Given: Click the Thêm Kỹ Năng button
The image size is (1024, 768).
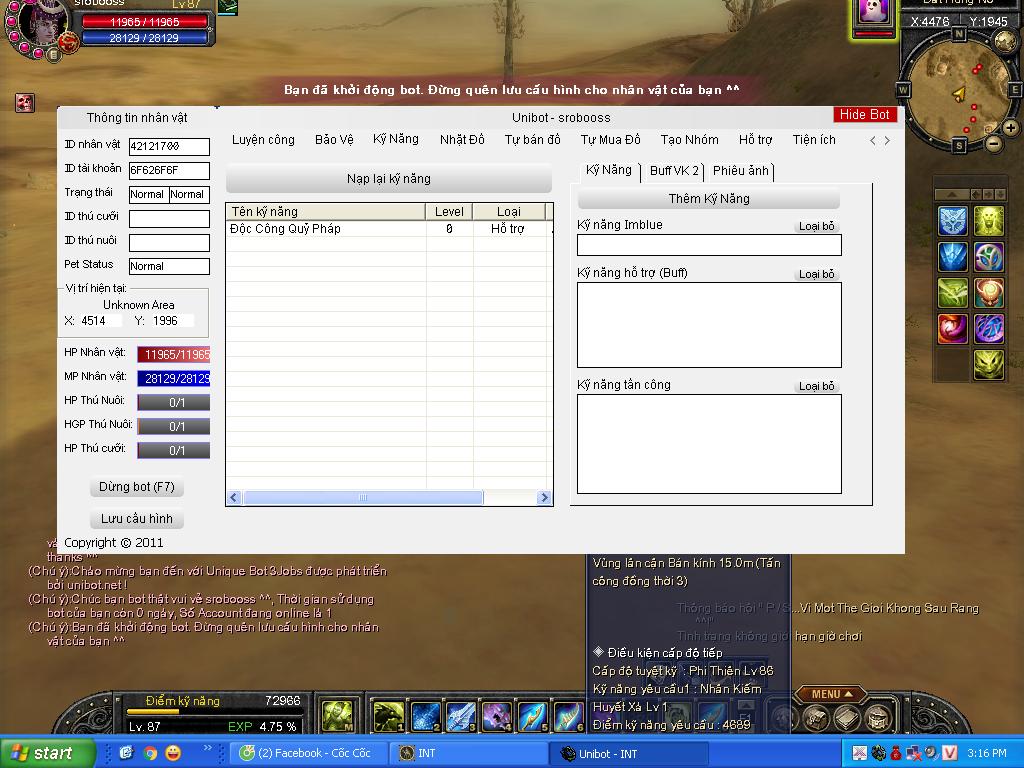Looking at the screenshot, I should pos(709,199).
